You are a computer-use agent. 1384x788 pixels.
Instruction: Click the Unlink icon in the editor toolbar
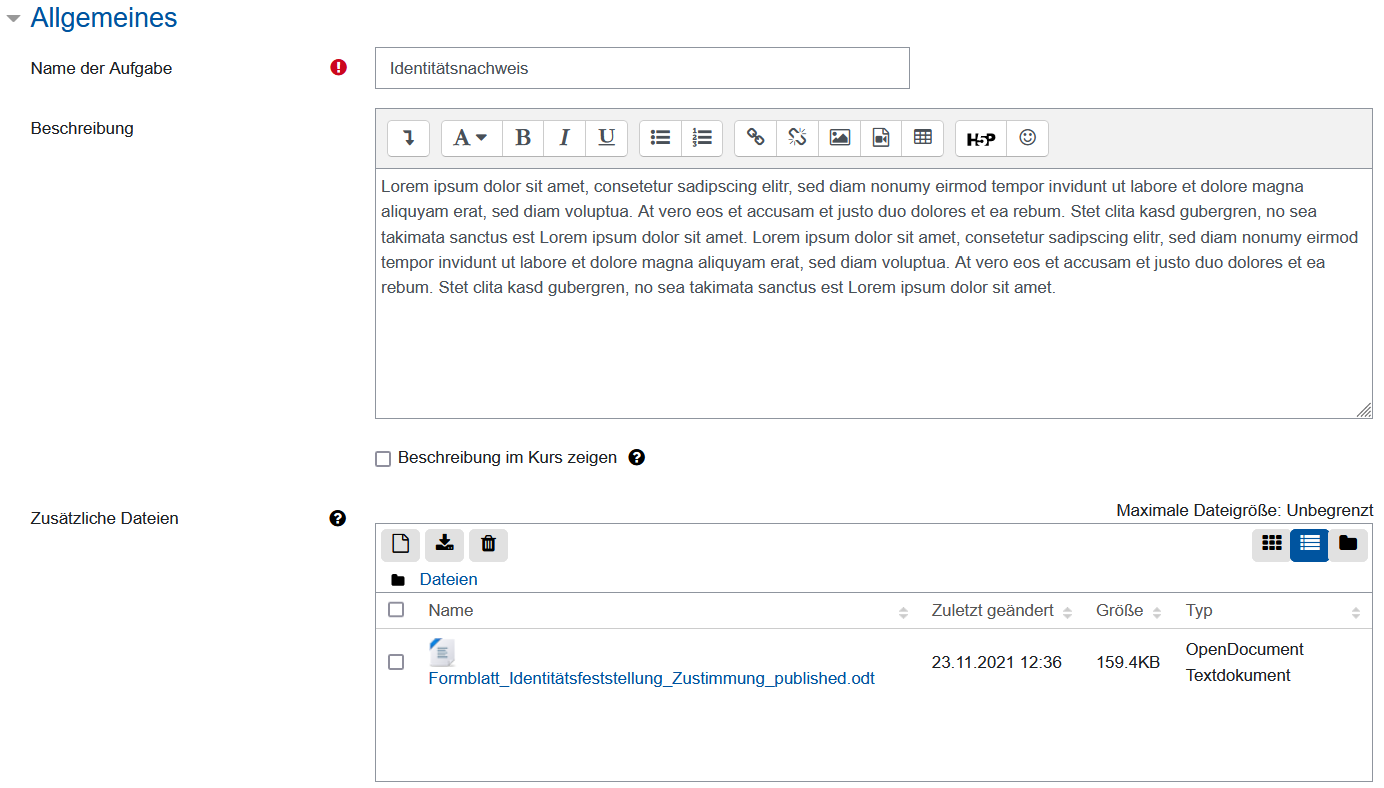(797, 138)
